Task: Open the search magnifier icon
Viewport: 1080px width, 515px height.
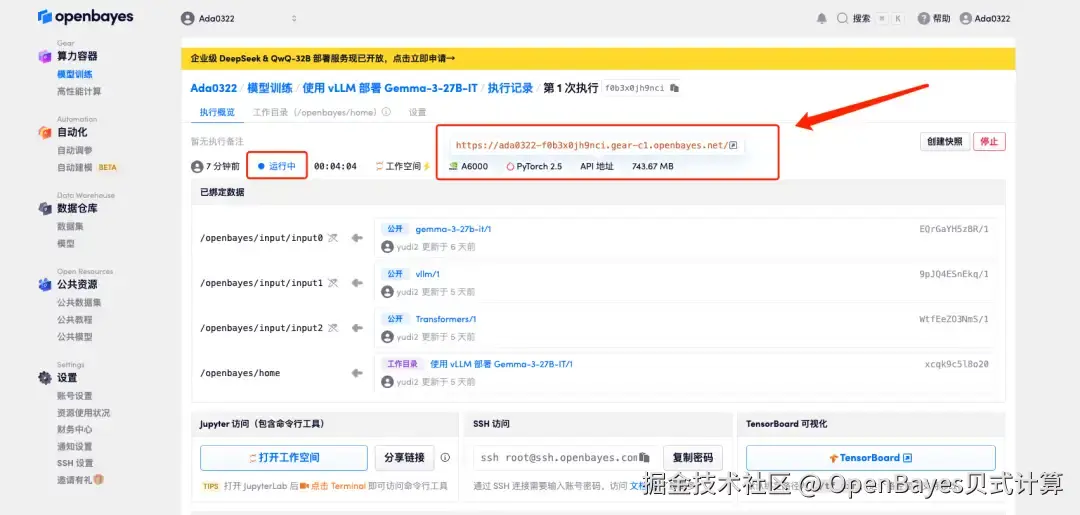Action: [x=842, y=19]
